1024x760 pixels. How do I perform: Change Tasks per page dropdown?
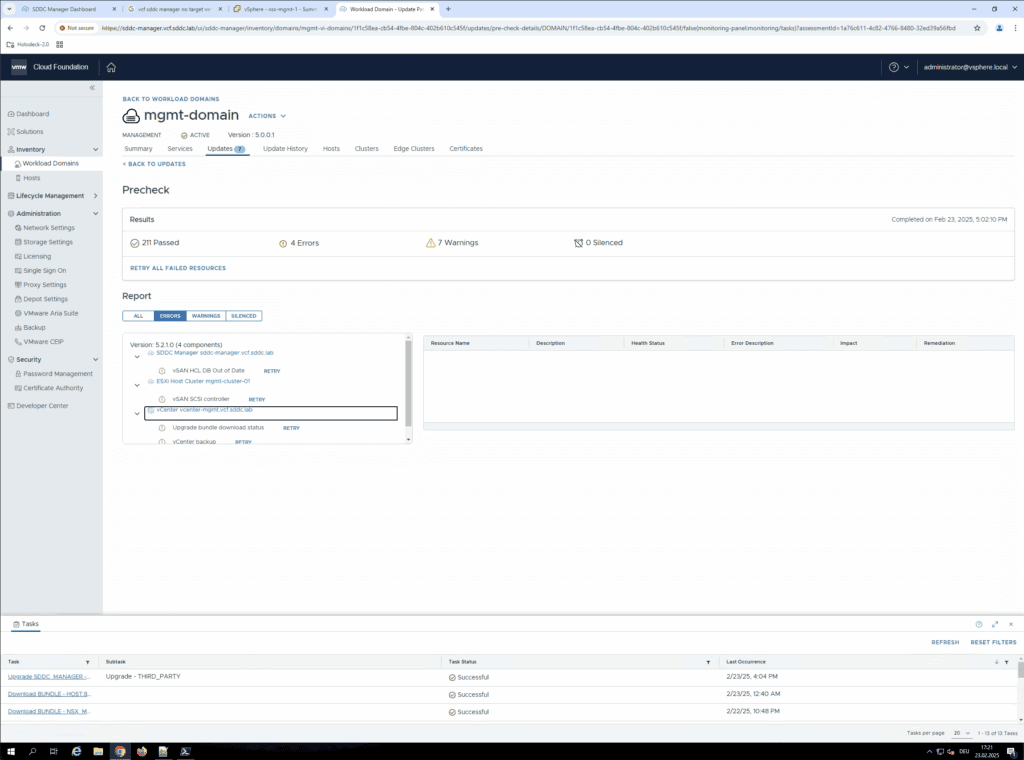pos(961,733)
